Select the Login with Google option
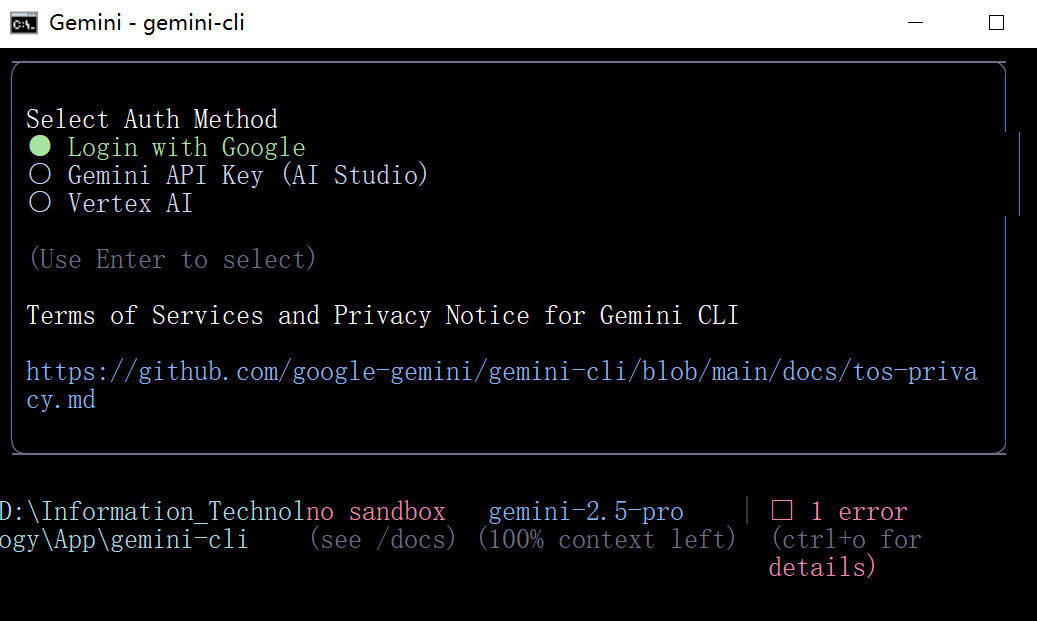This screenshot has width=1037, height=621. [x=186, y=146]
